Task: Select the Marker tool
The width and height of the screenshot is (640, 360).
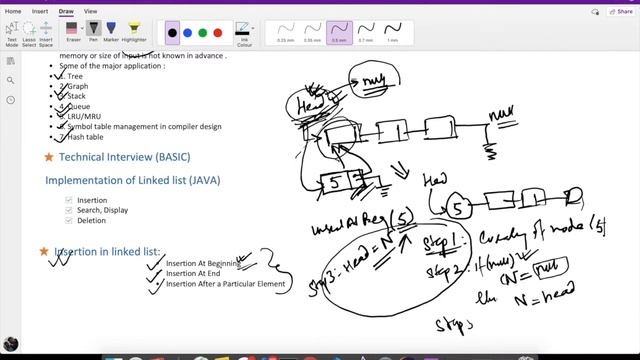Action: click(111, 32)
